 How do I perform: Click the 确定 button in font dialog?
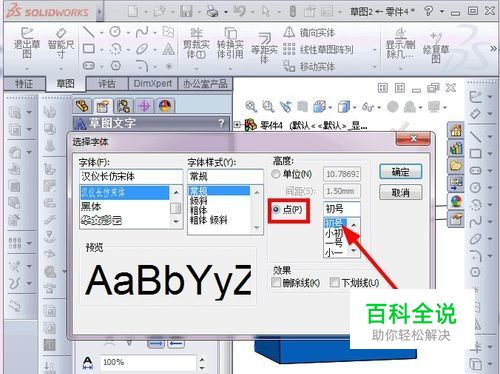point(400,172)
